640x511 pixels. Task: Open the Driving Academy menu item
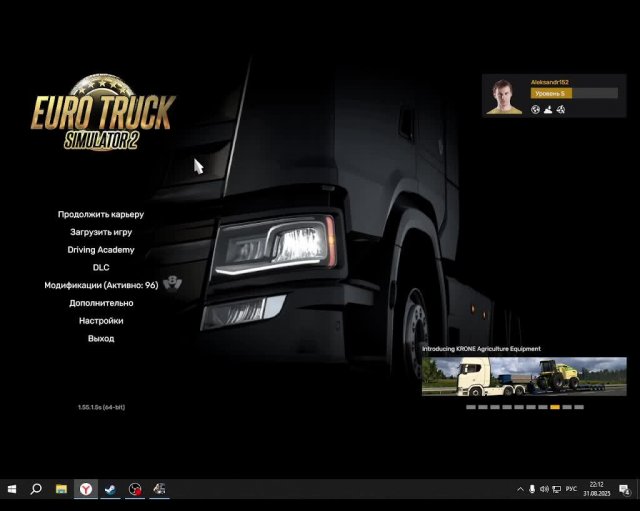point(101,250)
